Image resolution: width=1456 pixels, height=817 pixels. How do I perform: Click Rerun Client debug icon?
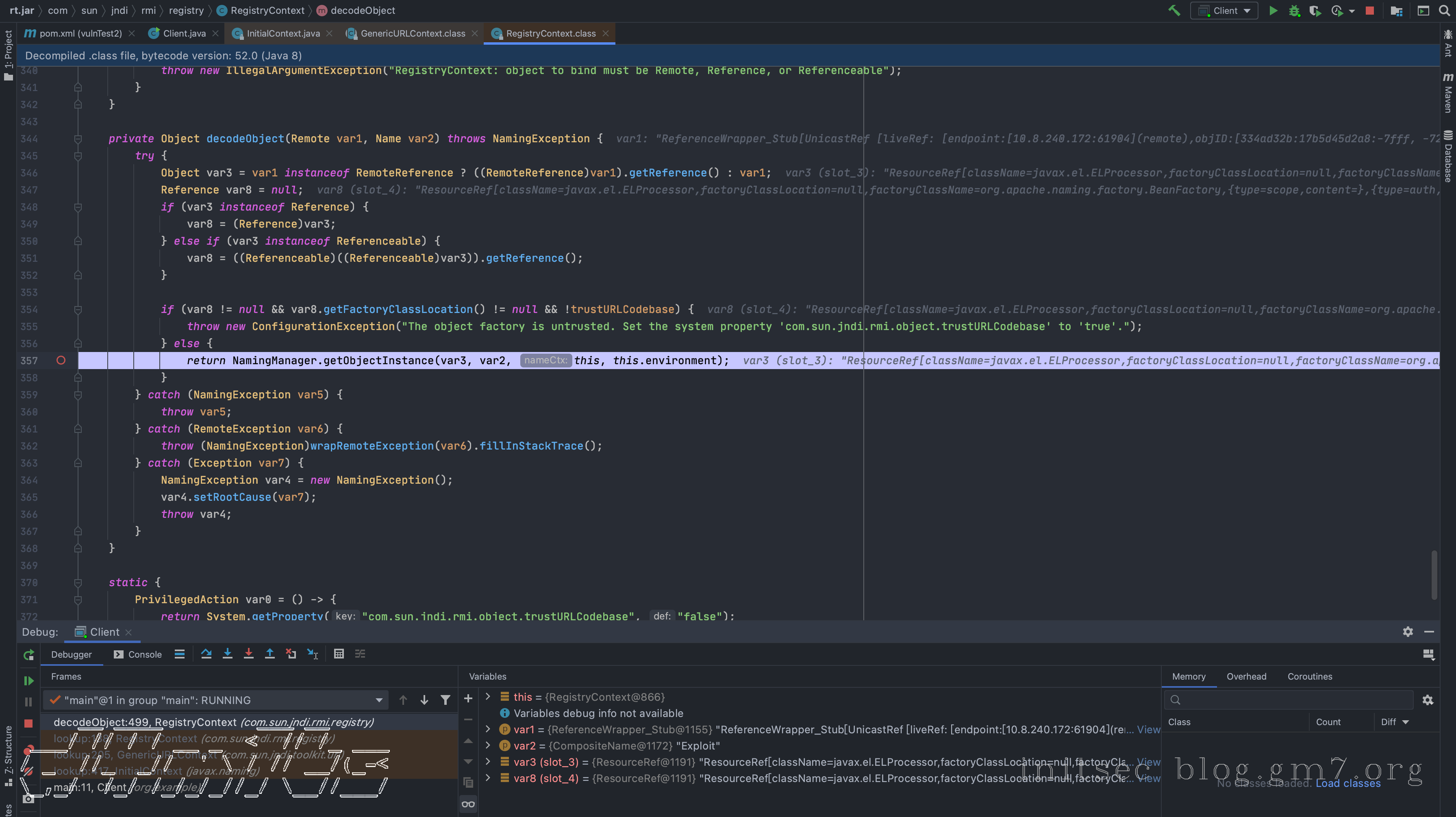28,655
